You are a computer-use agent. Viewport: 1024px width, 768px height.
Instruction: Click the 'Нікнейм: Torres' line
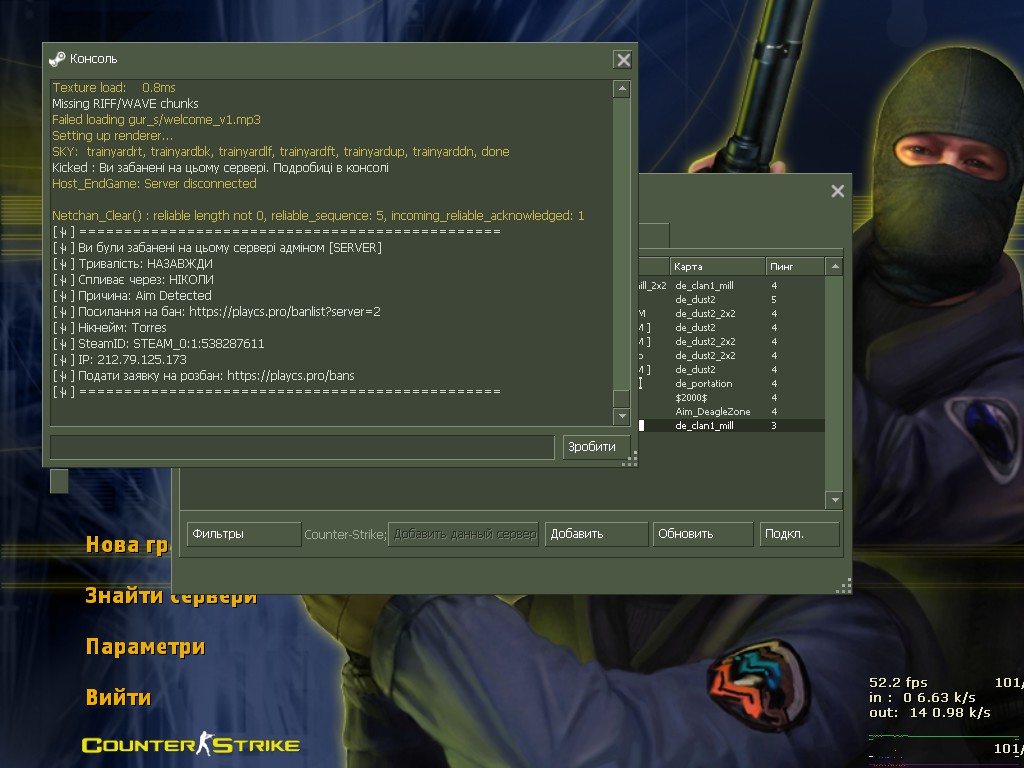point(109,328)
